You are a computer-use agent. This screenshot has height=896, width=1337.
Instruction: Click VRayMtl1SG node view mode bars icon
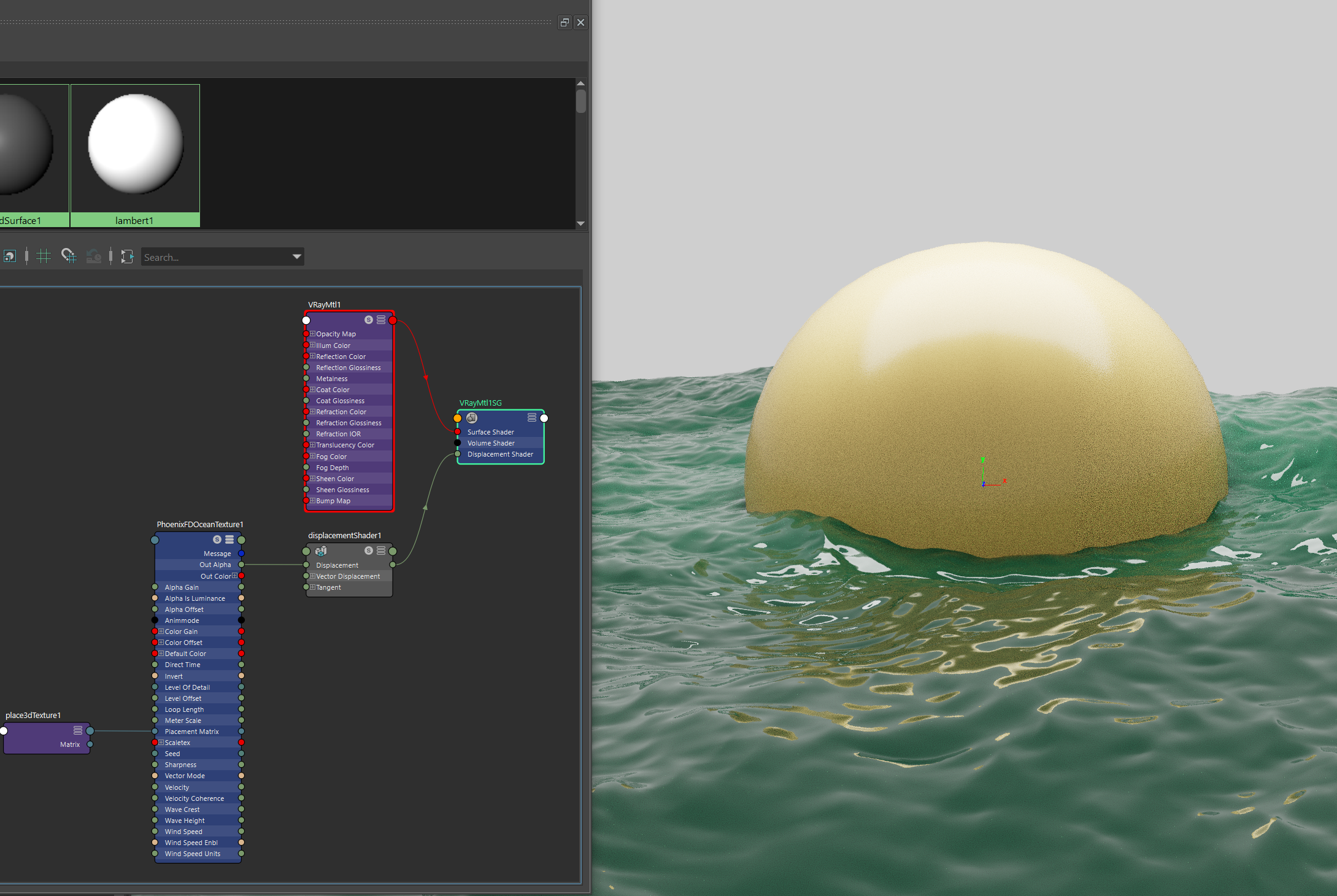pos(532,417)
